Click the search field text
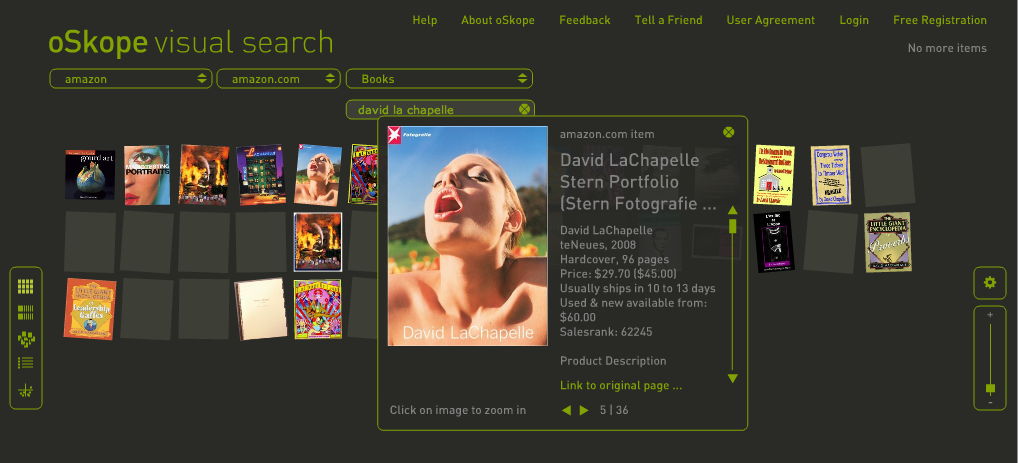The width and height of the screenshot is (1018, 463). pos(406,110)
